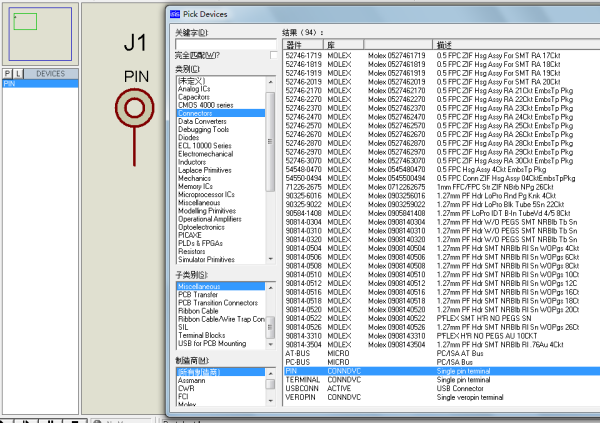600x423 pixels.
Task: Click the P pick-devices button
Action: (7, 74)
